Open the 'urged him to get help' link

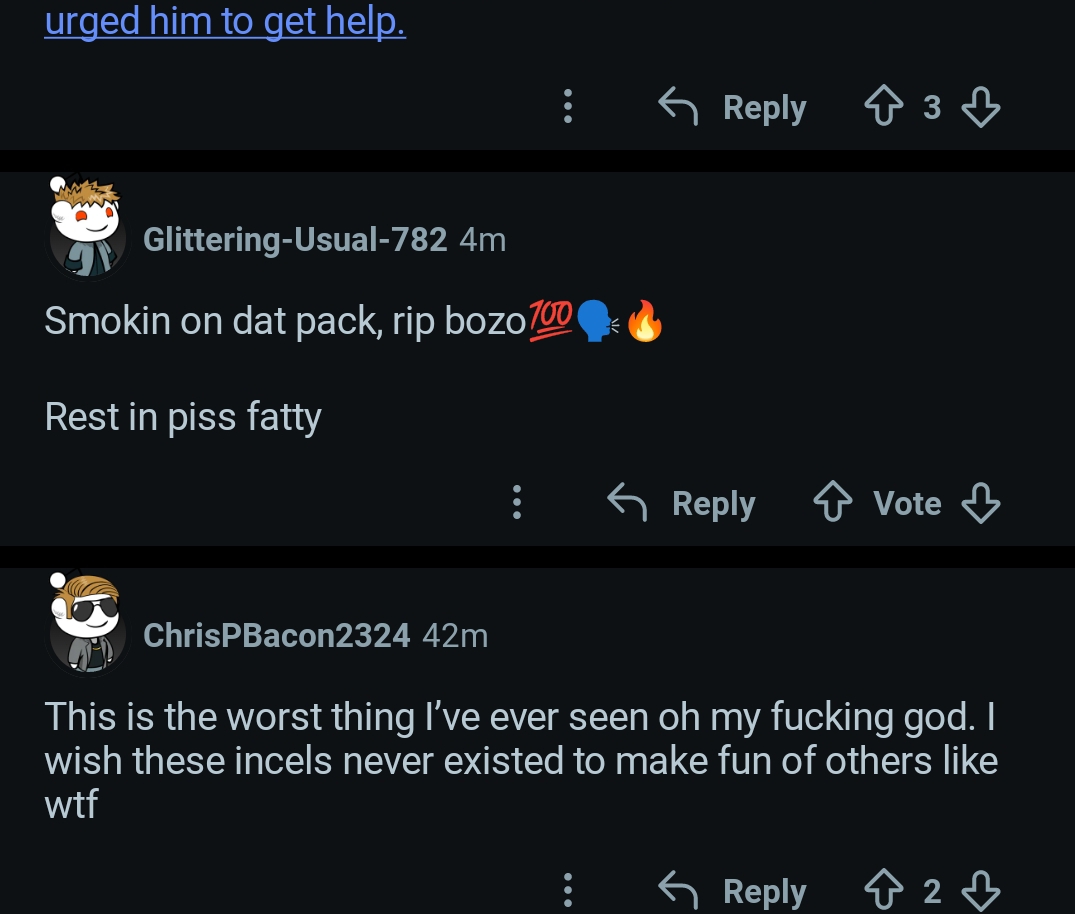pos(224,20)
